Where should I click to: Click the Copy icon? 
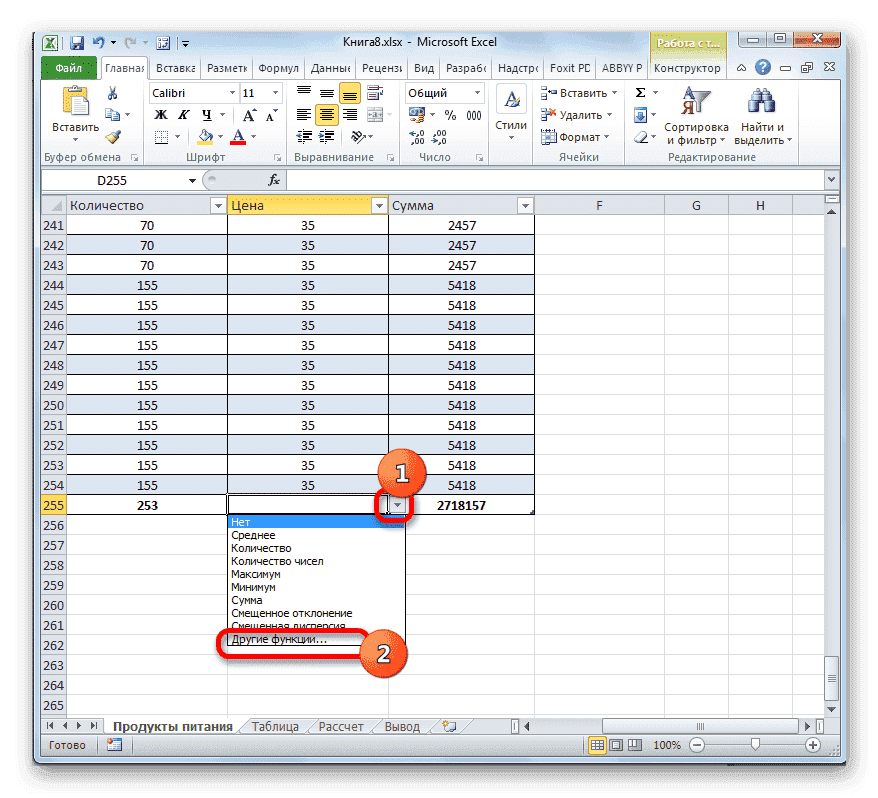[111, 112]
